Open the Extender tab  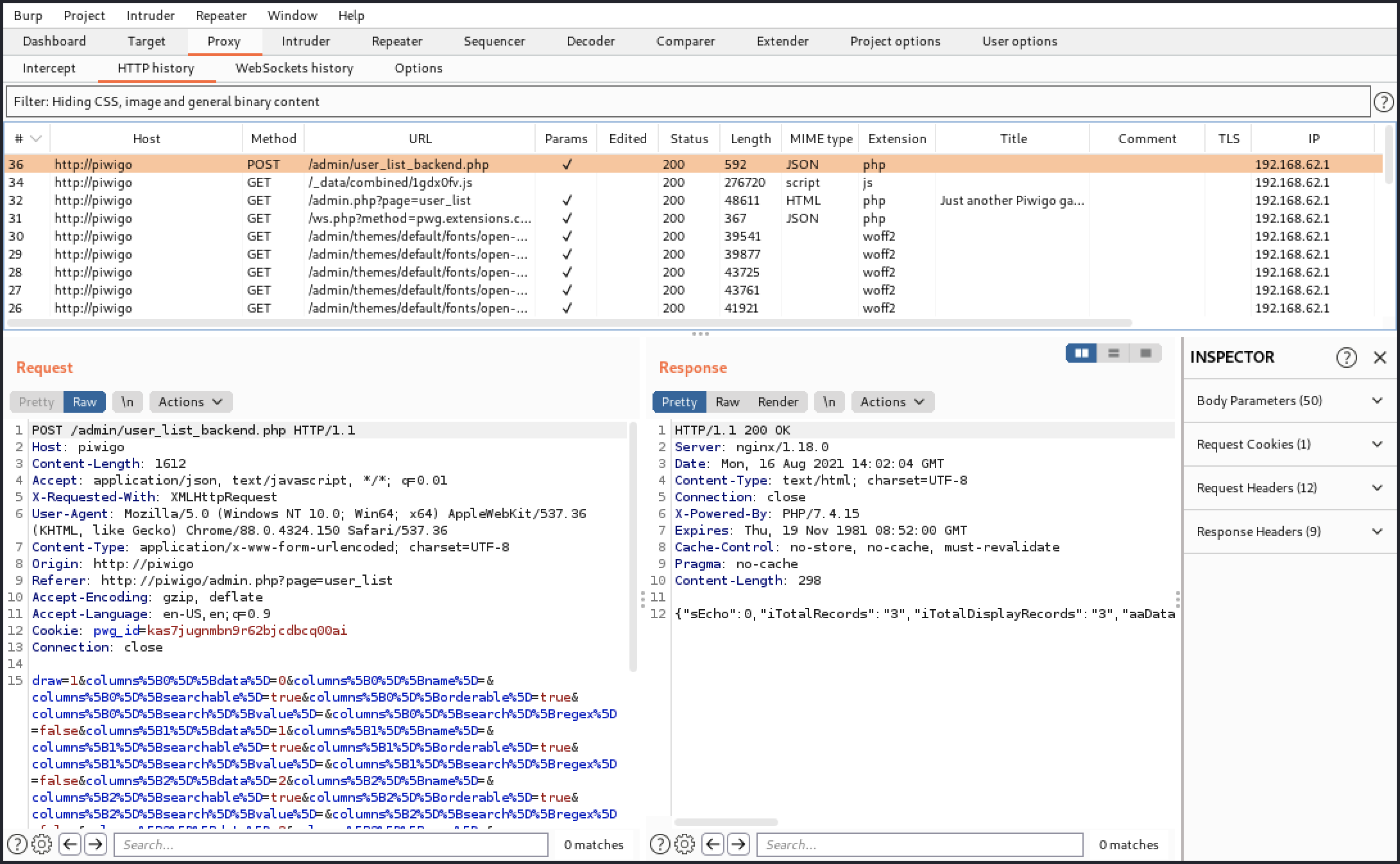click(782, 41)
